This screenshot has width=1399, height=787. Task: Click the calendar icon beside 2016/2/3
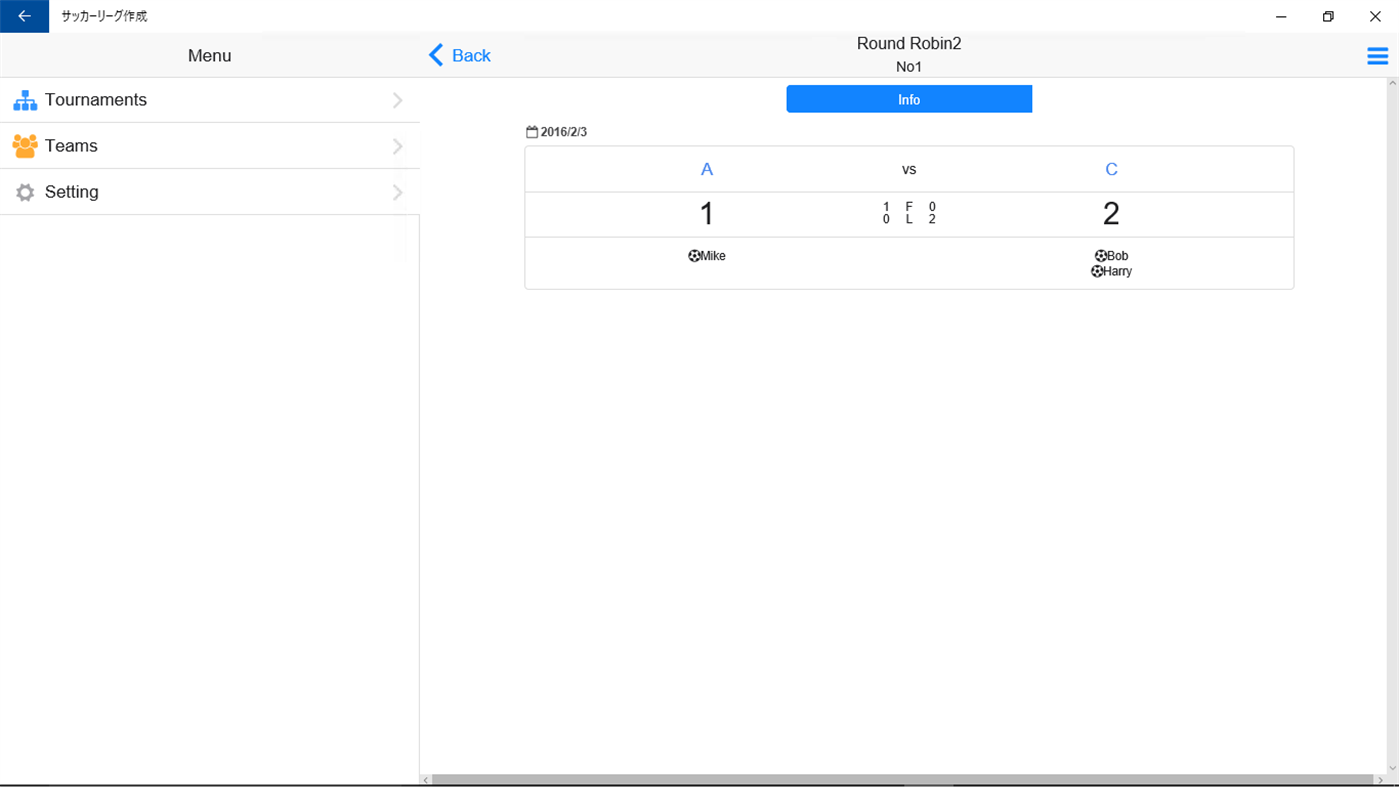(532, 130)
